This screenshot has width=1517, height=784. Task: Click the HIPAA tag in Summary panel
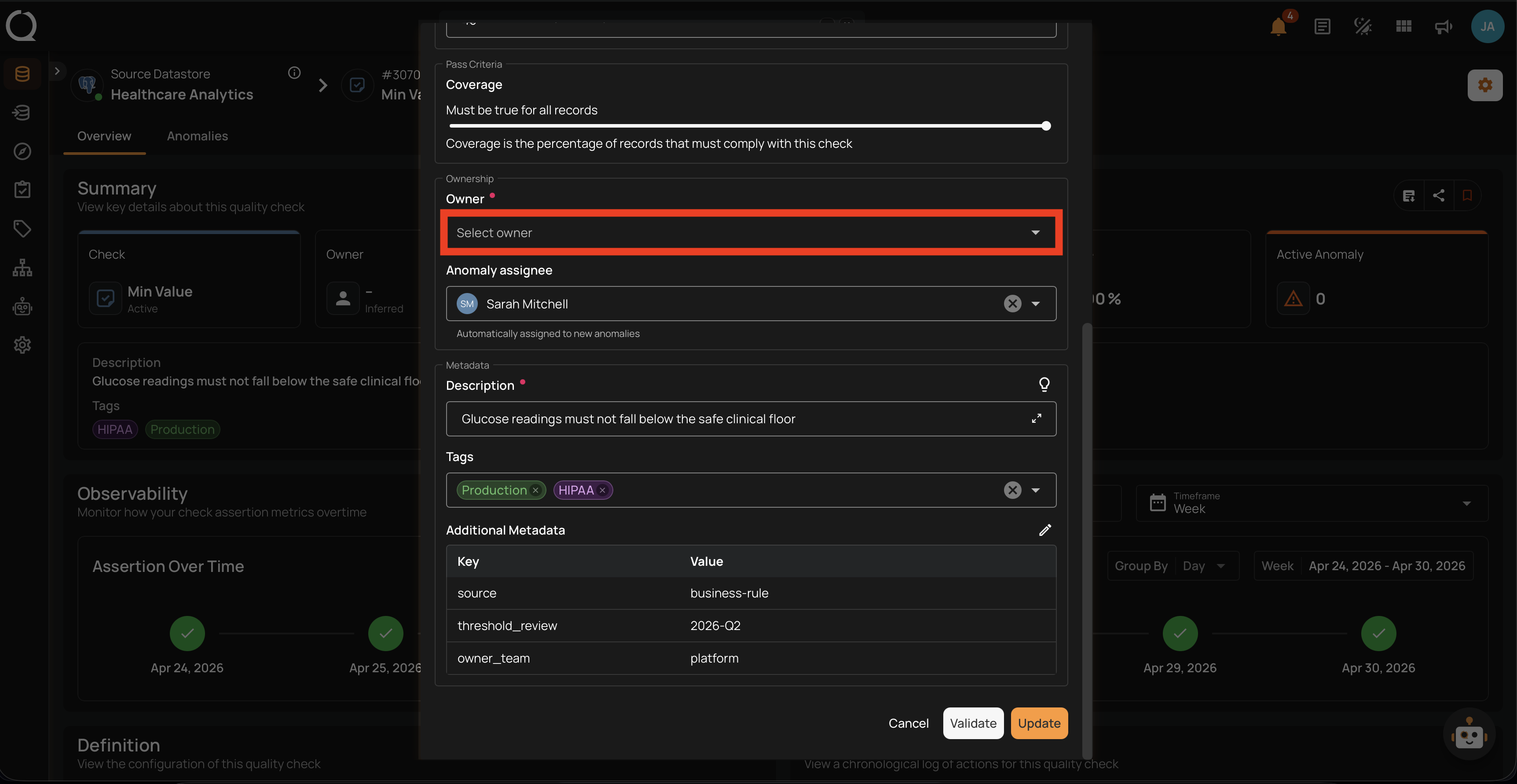pyautogui.click(x=115, y=429)
